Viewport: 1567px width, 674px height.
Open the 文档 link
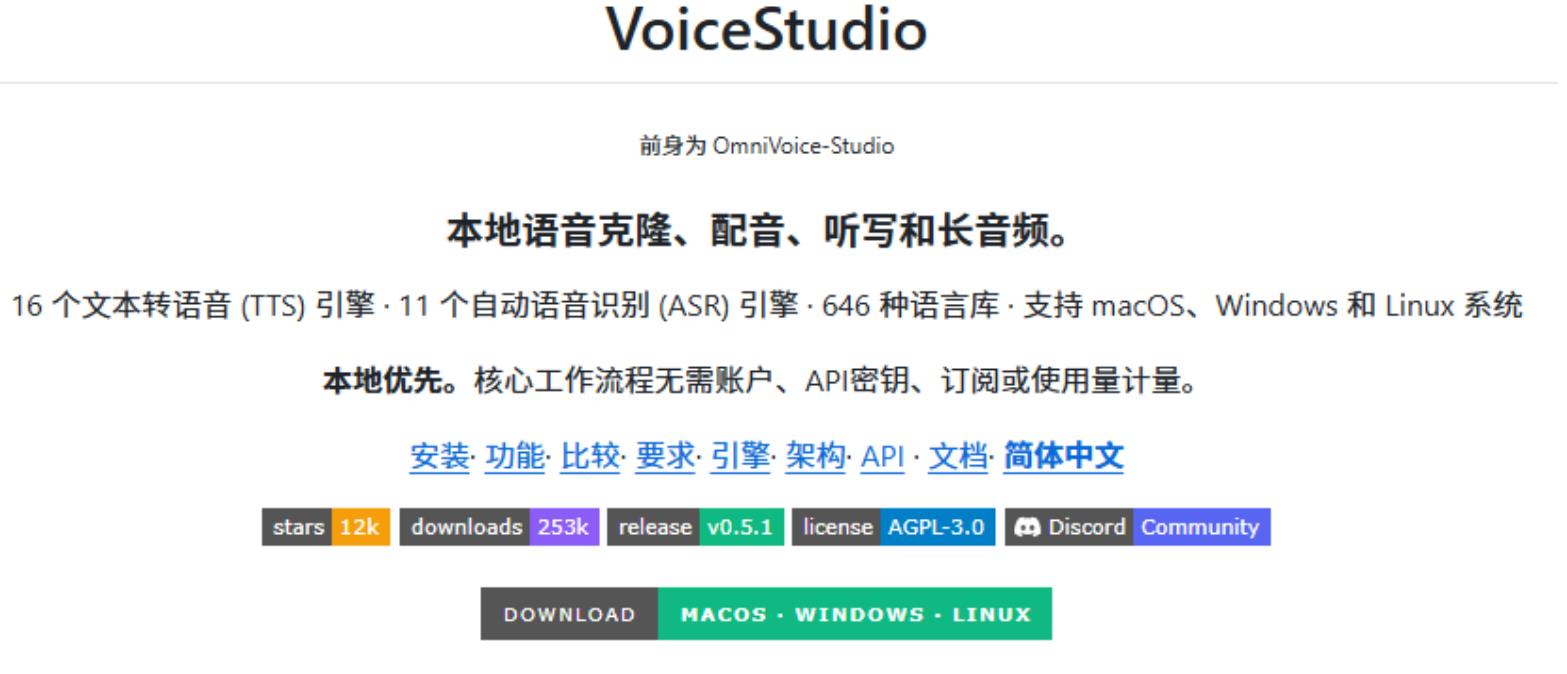coord(958,456)
